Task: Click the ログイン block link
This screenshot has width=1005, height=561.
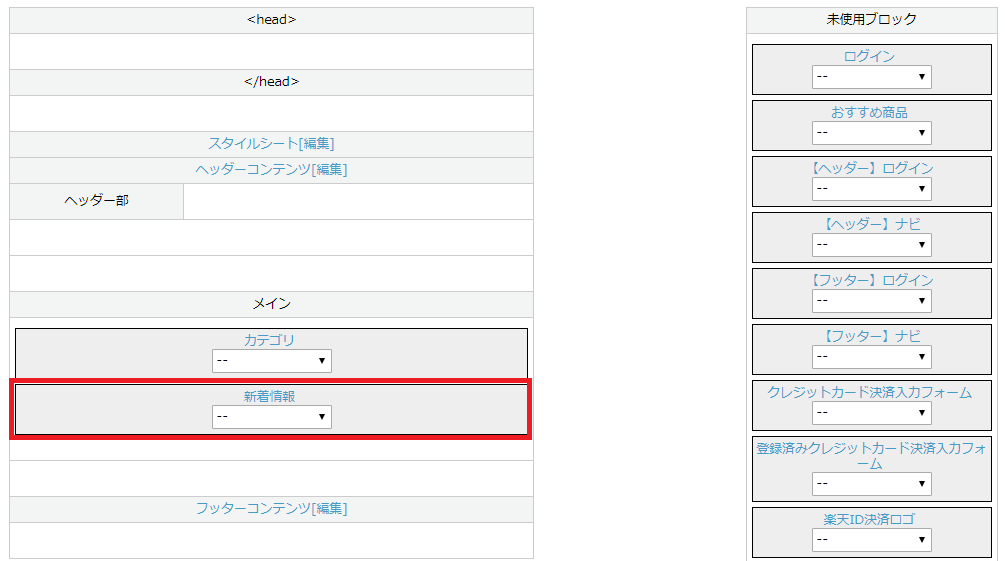Action: pos(870,57)
